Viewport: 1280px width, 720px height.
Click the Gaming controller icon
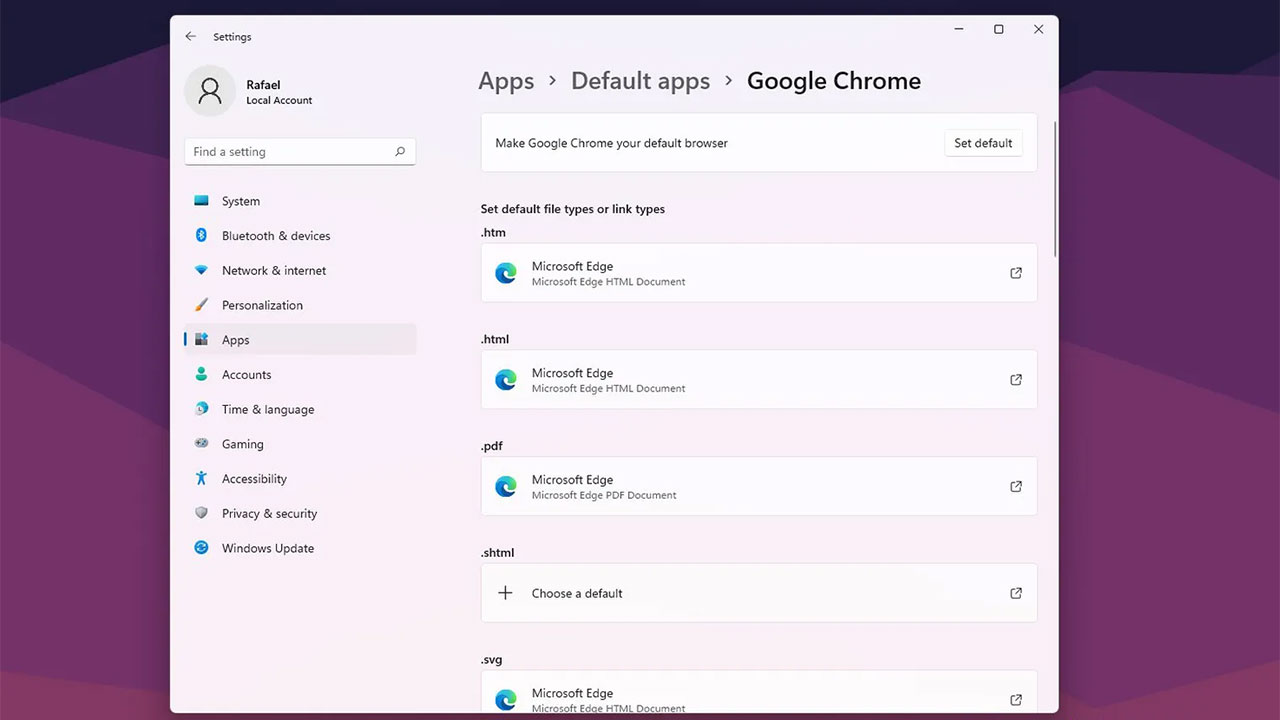point(202,444)
